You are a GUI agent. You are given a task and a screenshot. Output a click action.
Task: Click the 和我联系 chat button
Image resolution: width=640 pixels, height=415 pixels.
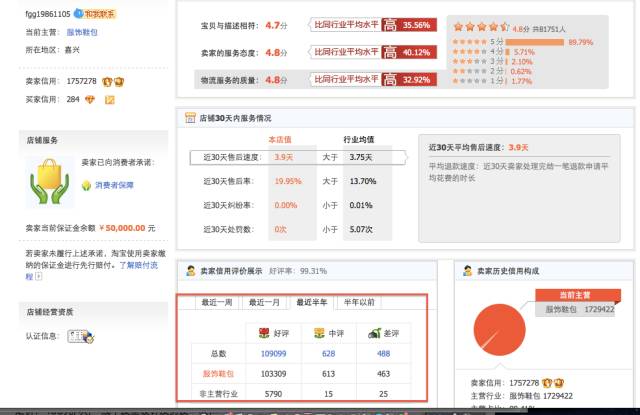click(104, 14)
